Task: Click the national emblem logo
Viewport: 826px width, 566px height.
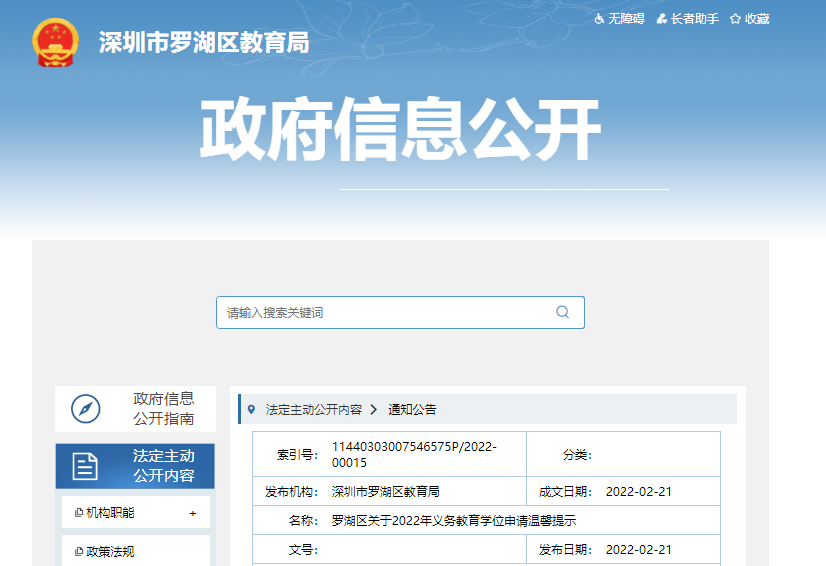Action: pyautogui.click(x=55, y=43)
